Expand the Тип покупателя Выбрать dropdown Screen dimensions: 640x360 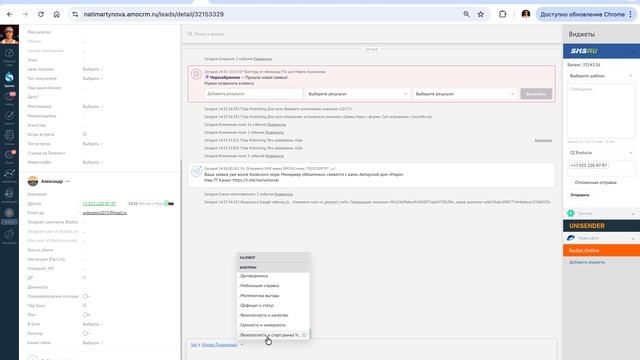pos(93,78)
